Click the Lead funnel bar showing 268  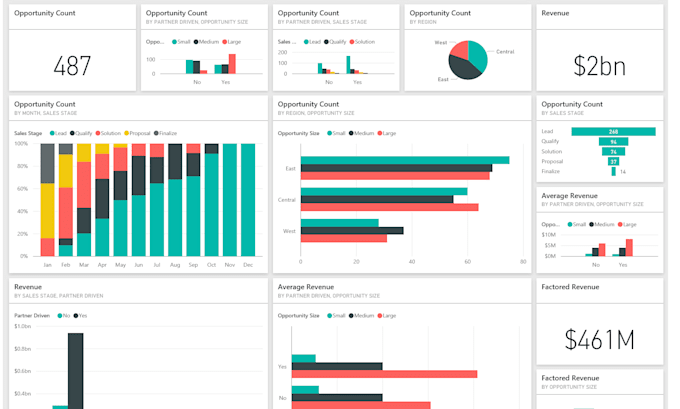click(613, 131)
